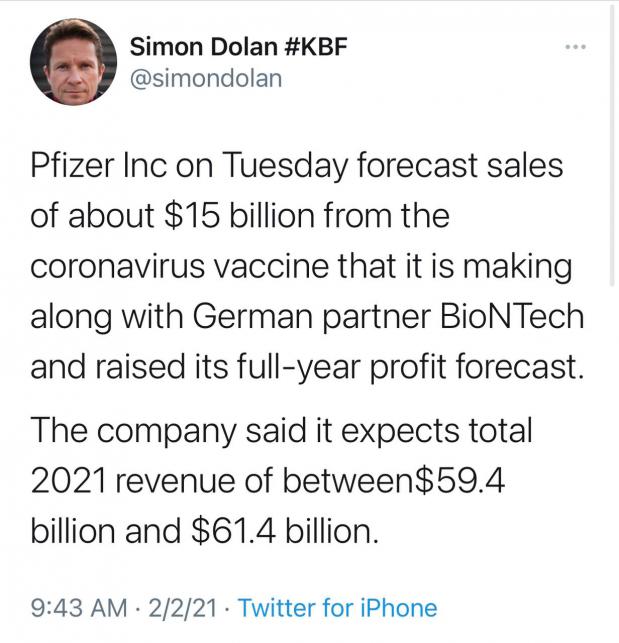The height and width of the screenshot is (643, 619).
Task: Tap the 9:43 AM timestamp
Action: coord(79,607)
